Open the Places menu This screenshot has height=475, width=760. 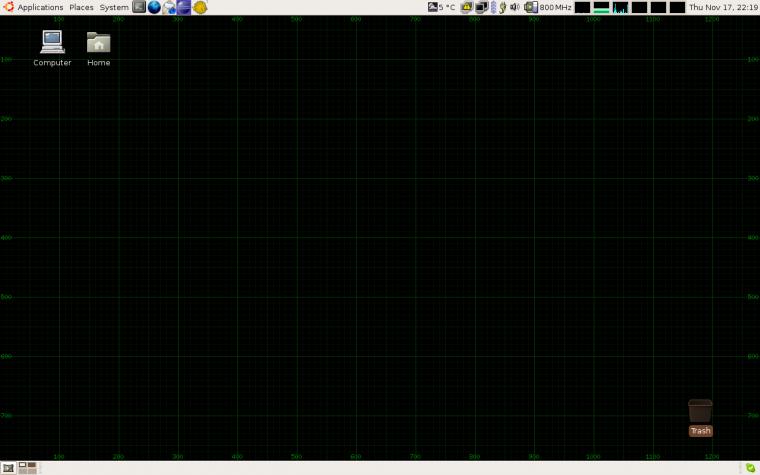[x=81, y=7]
